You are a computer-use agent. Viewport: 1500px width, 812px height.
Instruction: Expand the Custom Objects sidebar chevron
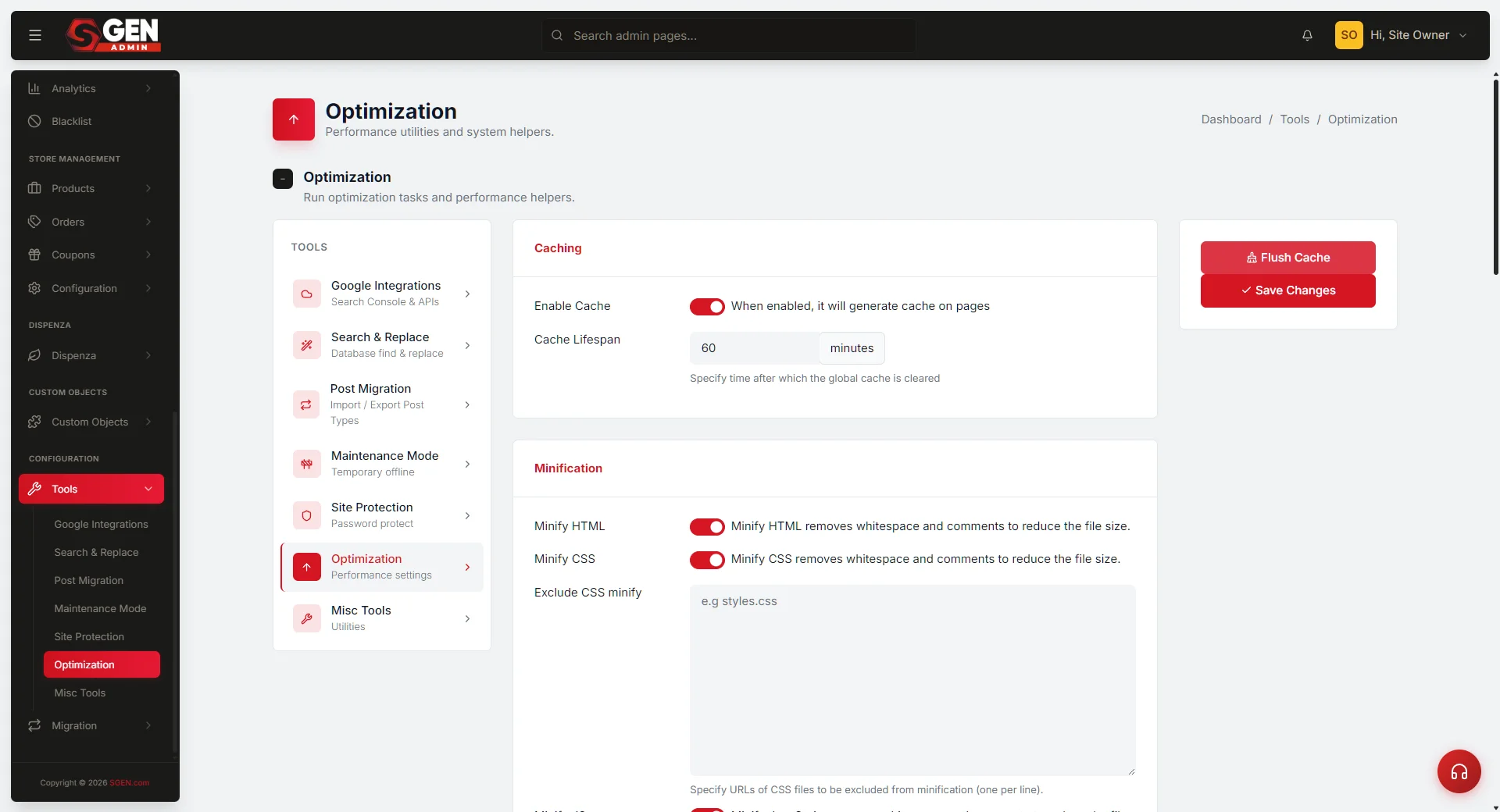tap(148, 422)
